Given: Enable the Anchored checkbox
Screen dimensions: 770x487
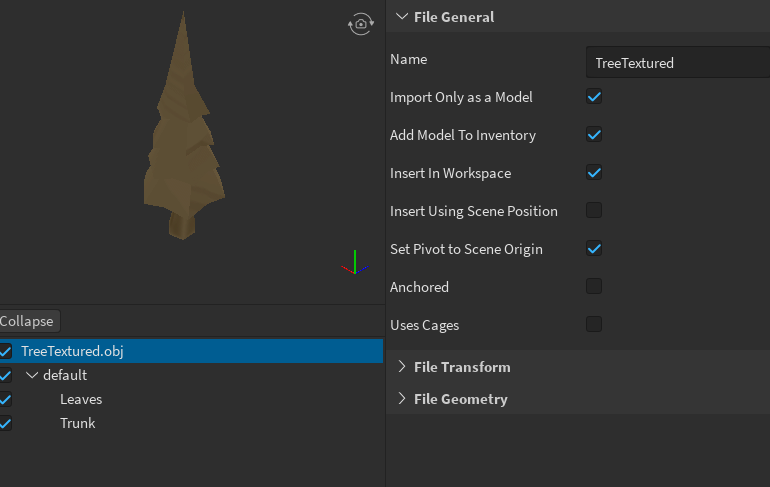Looking at the screenshot, I should click(x=594, y=287).
